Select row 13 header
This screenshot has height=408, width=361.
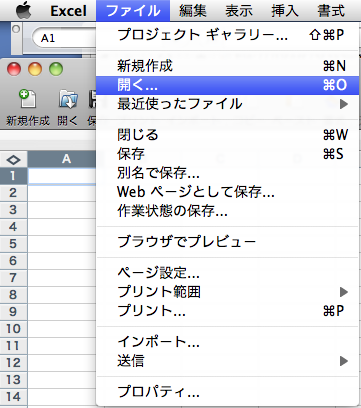pyautogui.click(x=13, y=380)
